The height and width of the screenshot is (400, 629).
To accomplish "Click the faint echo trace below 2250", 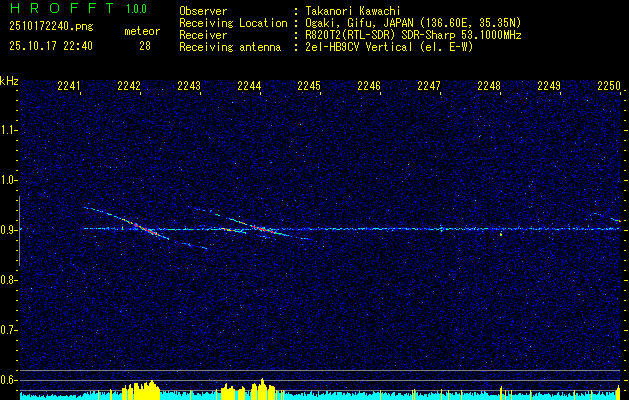I will coord(607,217).
